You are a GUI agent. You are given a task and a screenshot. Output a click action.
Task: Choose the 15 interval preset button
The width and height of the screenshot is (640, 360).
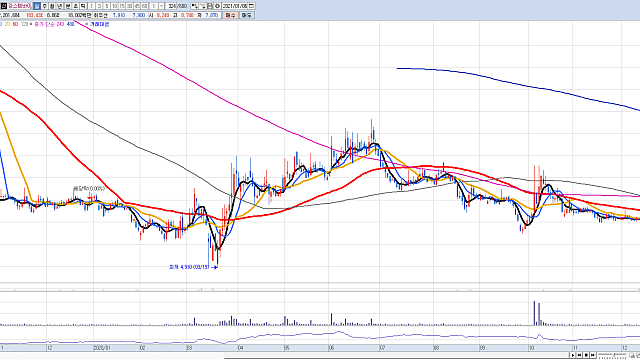(x=122, y=6)
